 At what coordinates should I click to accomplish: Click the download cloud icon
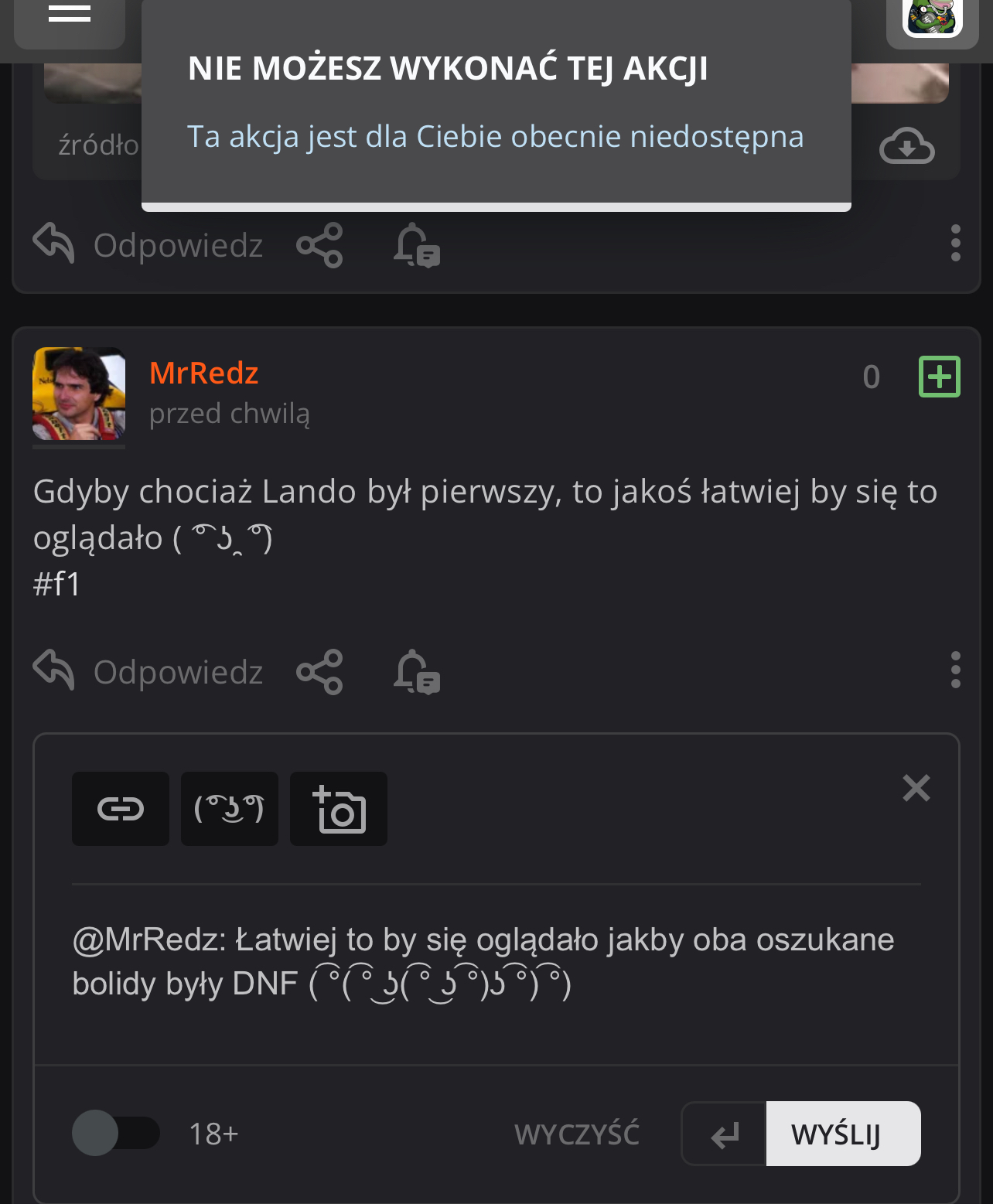(906, 146)
